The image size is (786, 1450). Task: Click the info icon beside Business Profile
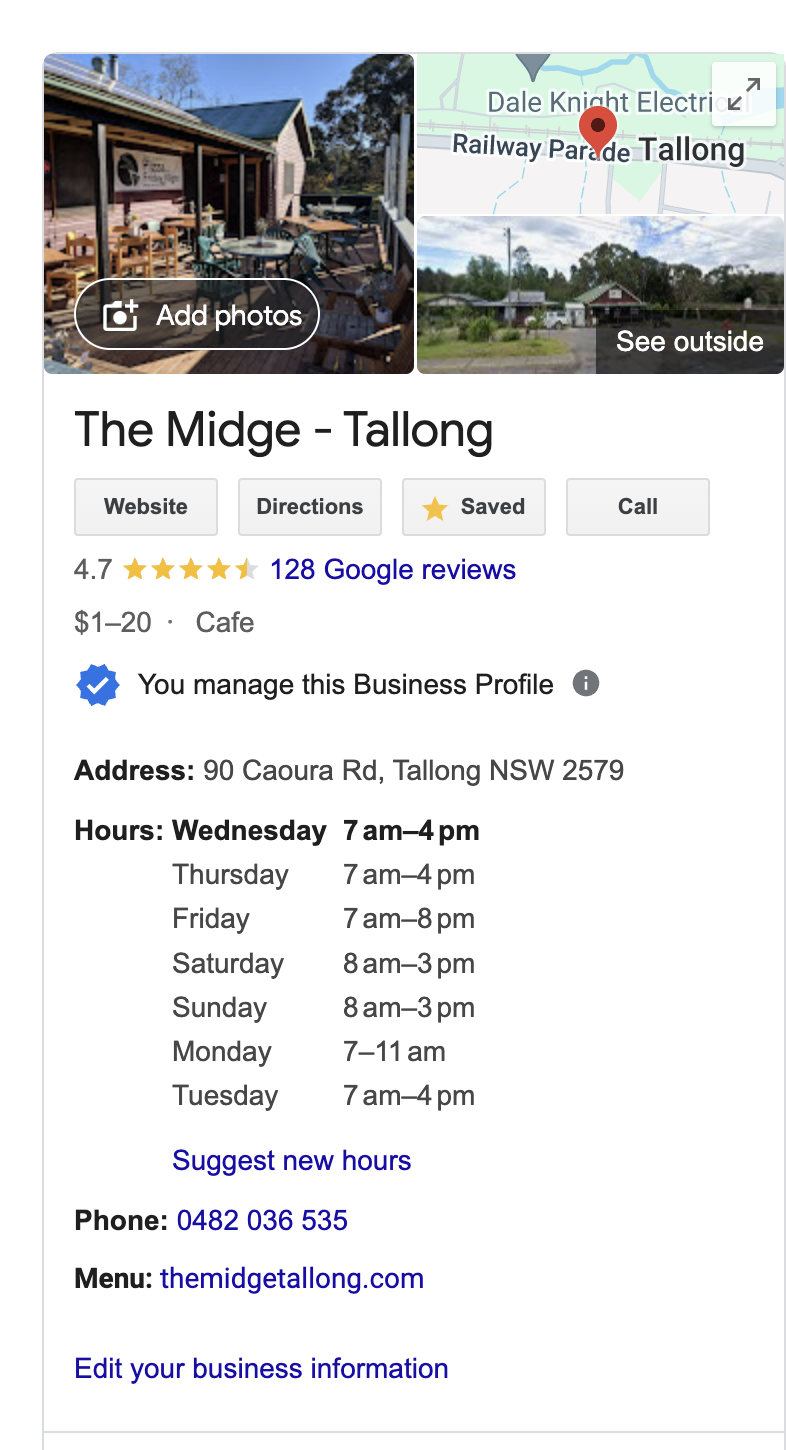click(x=586, y=684)
